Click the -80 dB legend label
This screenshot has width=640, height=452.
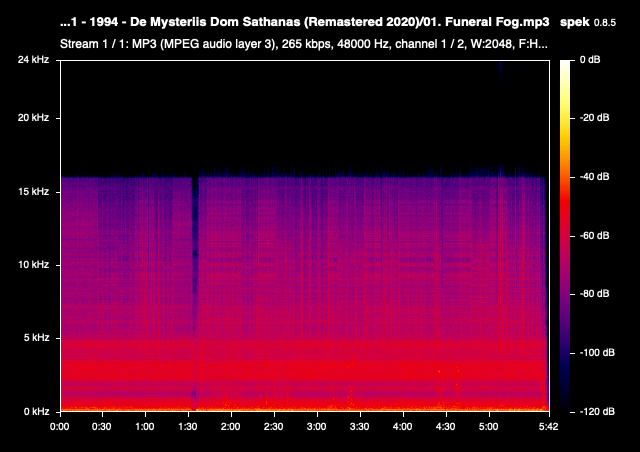[x=595, y=294]
